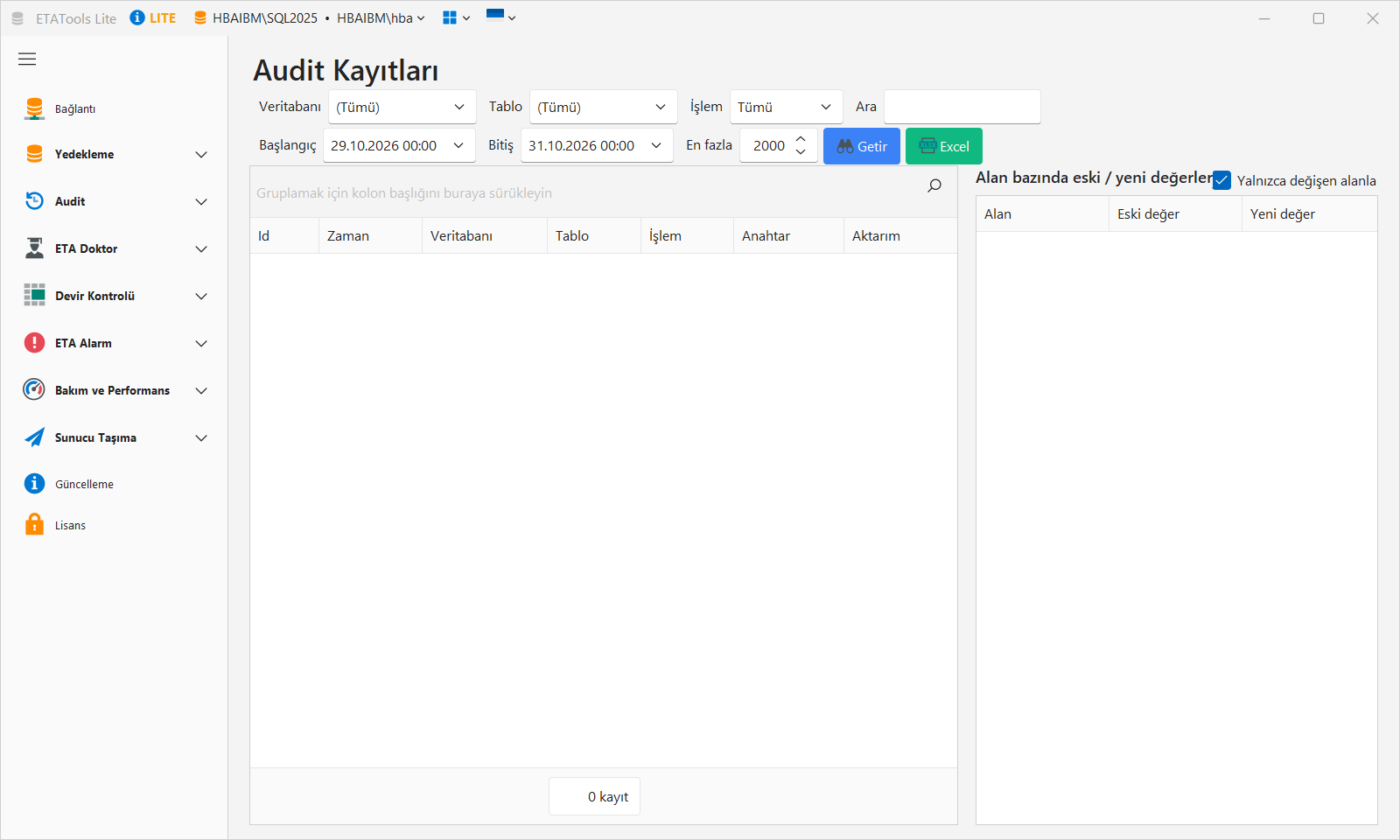The width and height of the screenshot is (1400, 840).
Task: Click the Audit history icon
Action: pos(34,201)
